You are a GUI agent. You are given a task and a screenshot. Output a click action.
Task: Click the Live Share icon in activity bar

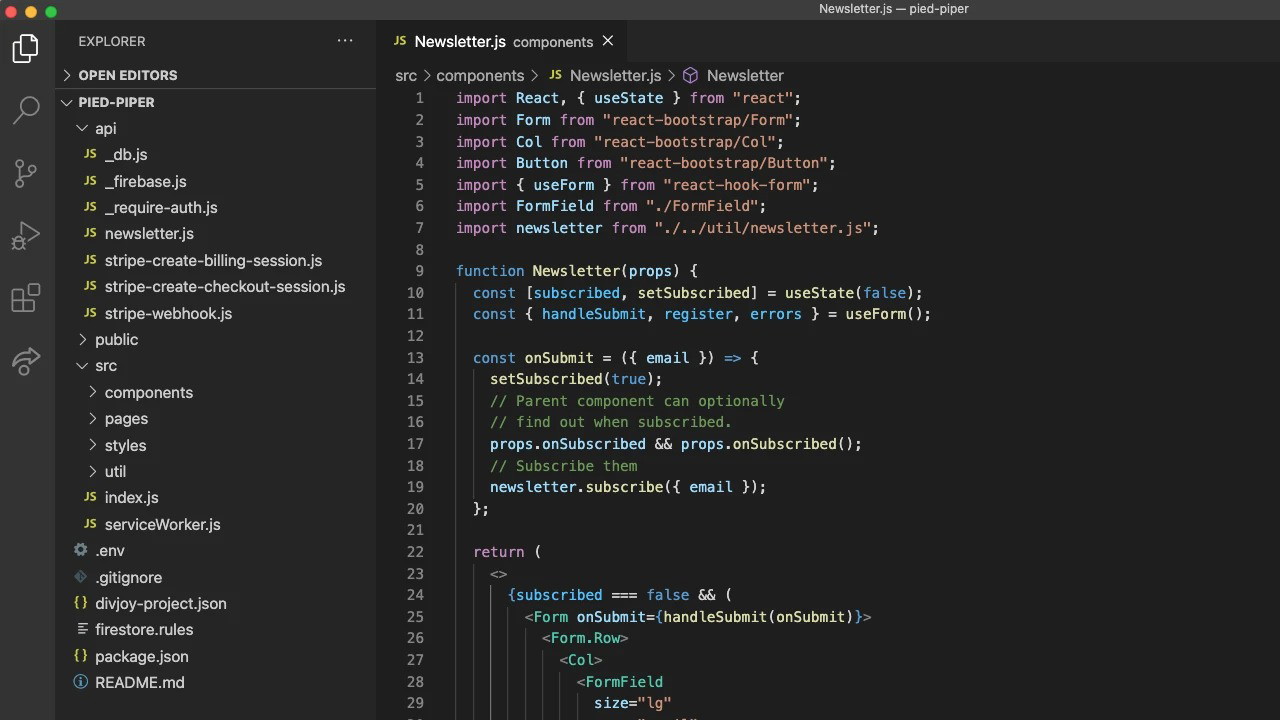[26, 360]
